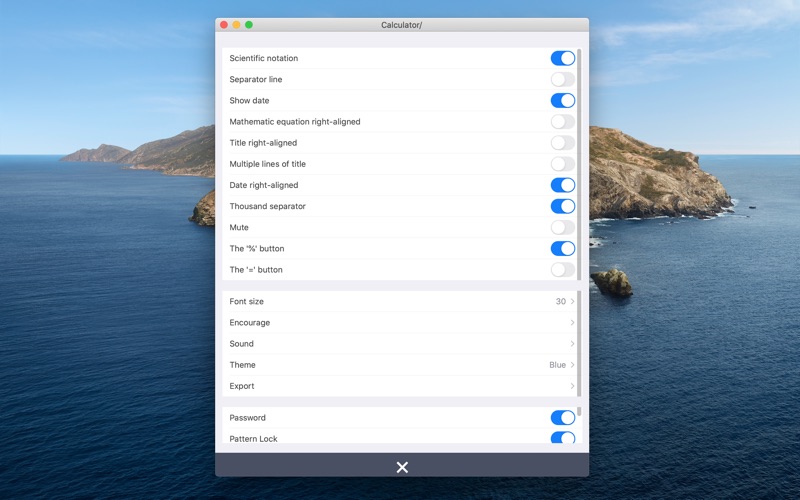Click the Date right-aligned label
800x500 pixels.
264,185
